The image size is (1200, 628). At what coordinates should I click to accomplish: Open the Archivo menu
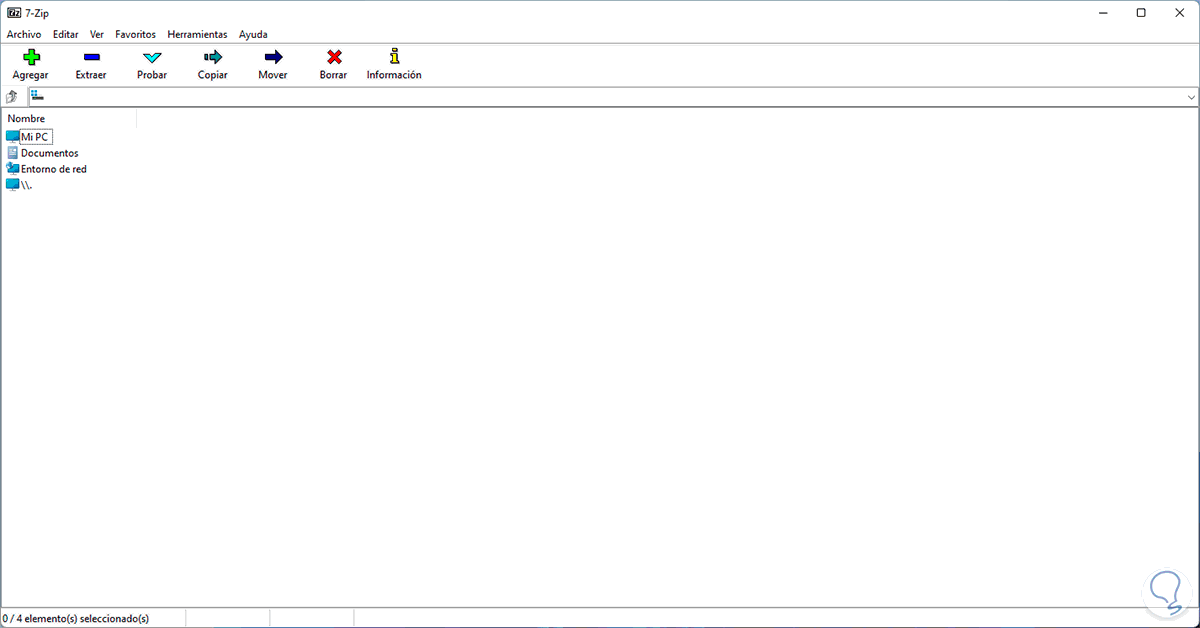click(24, 34)
